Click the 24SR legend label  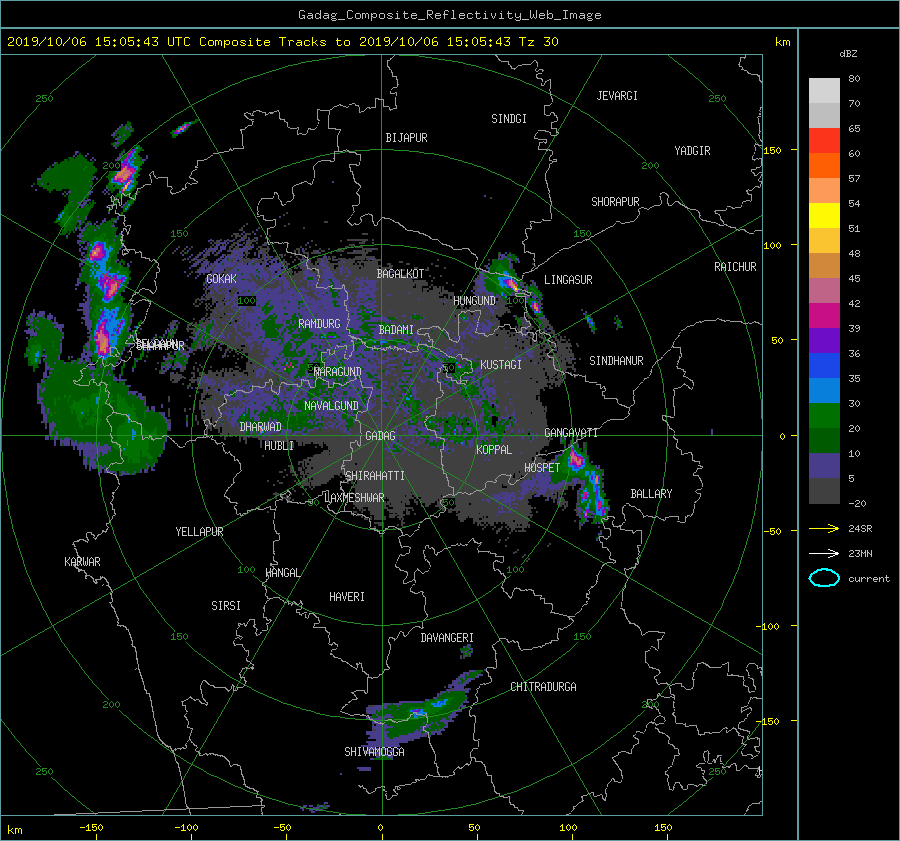860,528
